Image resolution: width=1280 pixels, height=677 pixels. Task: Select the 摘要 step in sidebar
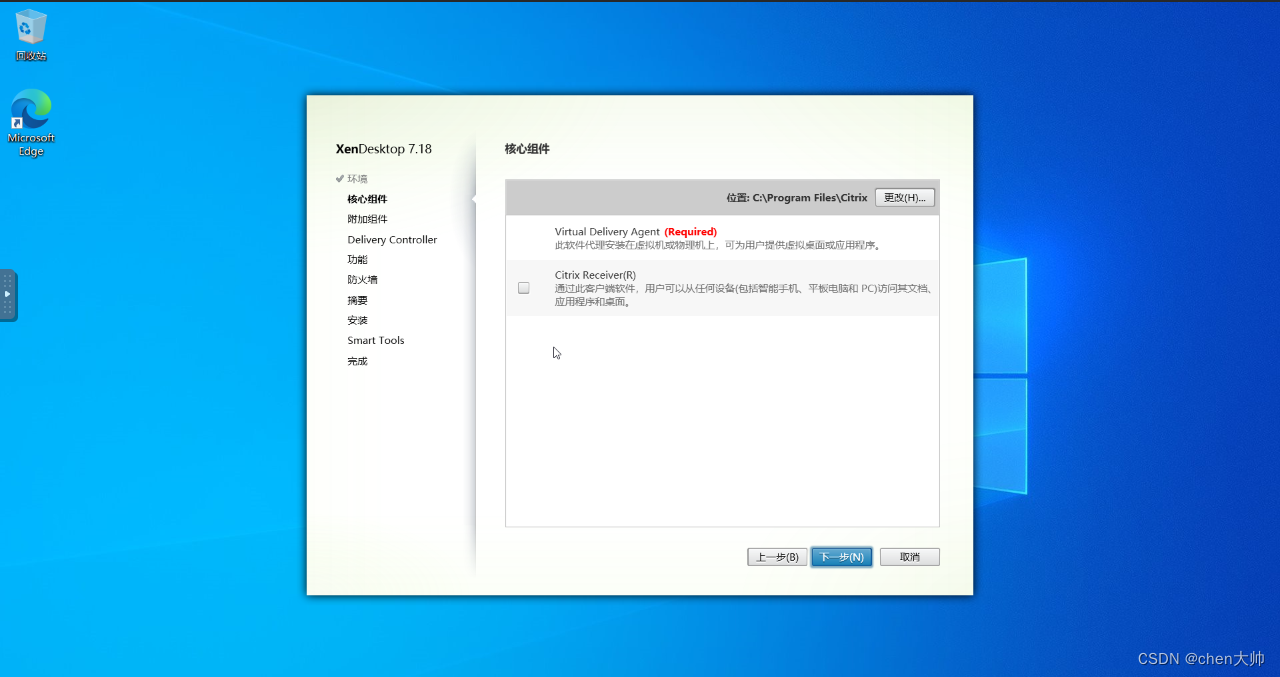pos(357,300)
